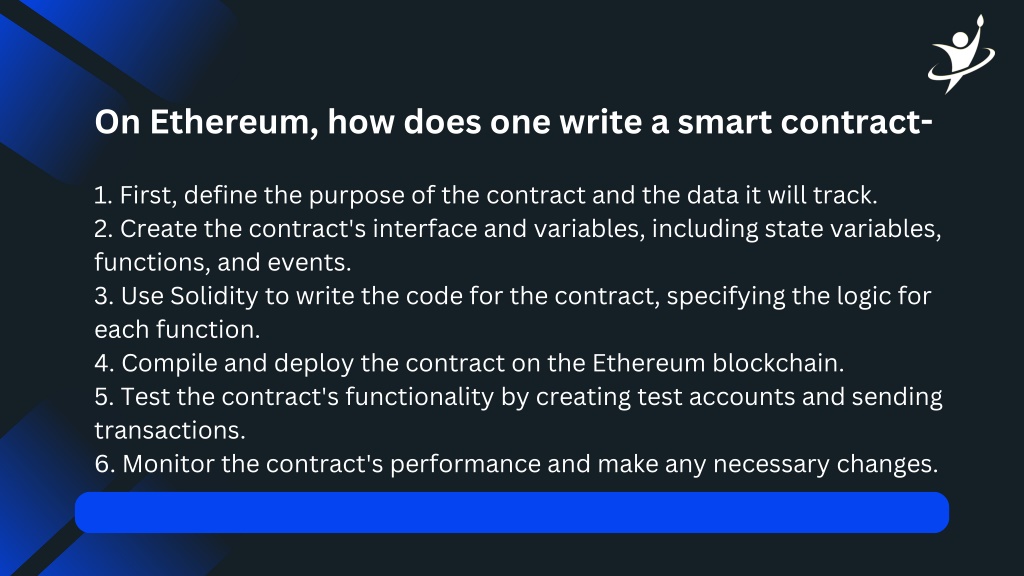The image size is (1024, 576).
Task: Click the blue rounded bar below the list
Action: click(511, 513)
